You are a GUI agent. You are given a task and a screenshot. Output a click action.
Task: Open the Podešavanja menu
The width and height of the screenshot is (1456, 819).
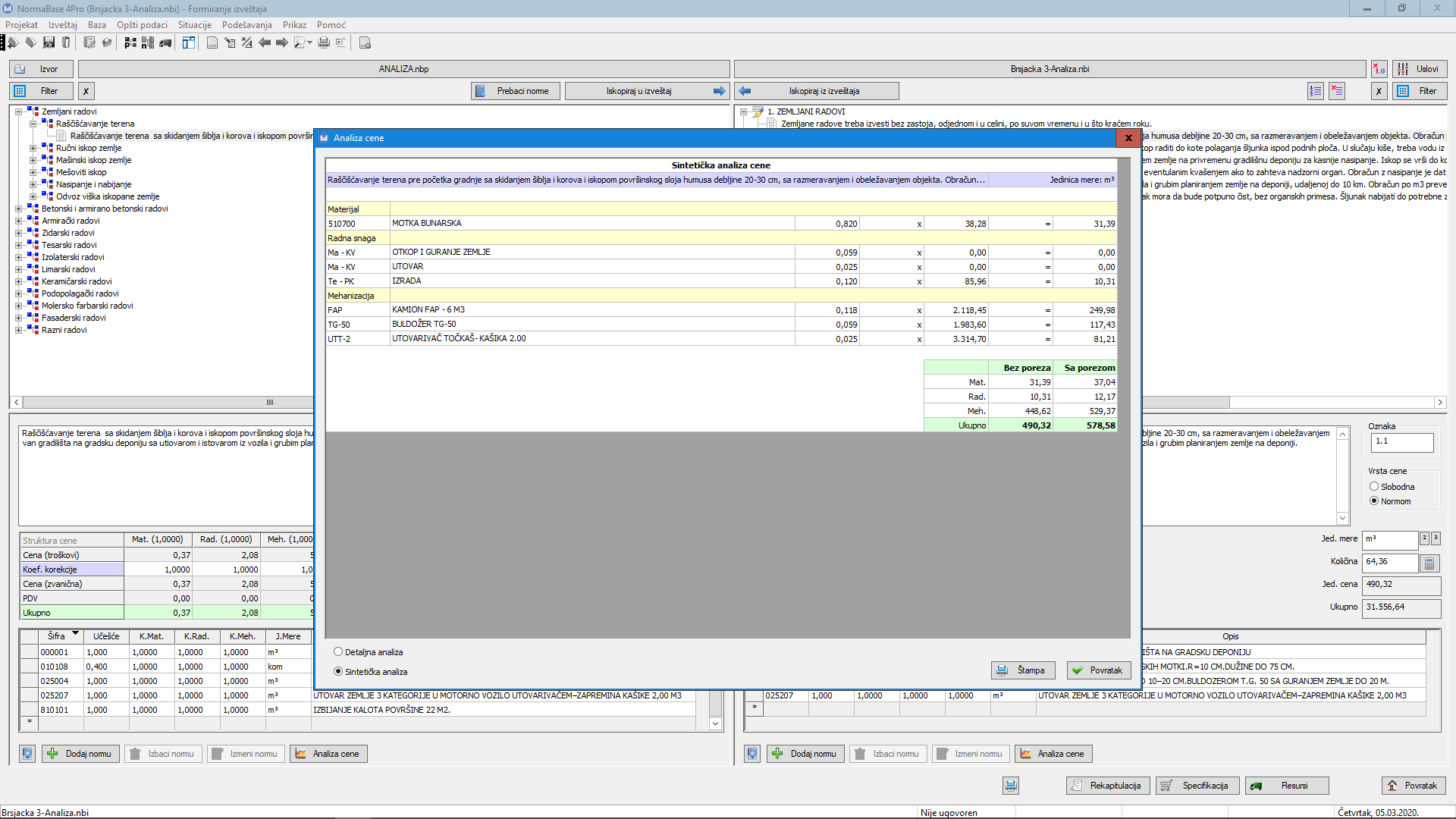246,25
